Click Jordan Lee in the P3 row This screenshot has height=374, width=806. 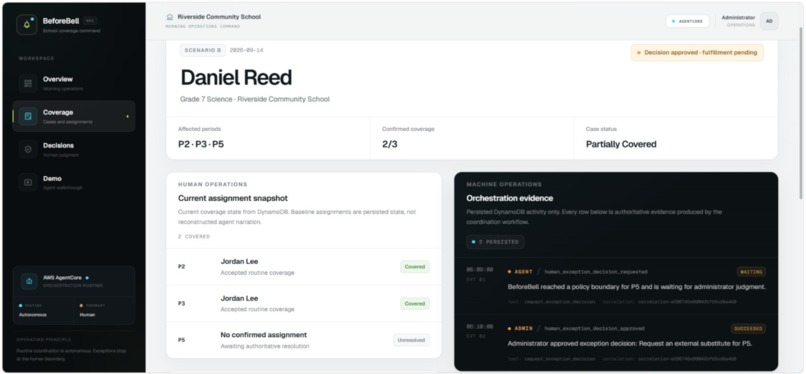point(239,298)
